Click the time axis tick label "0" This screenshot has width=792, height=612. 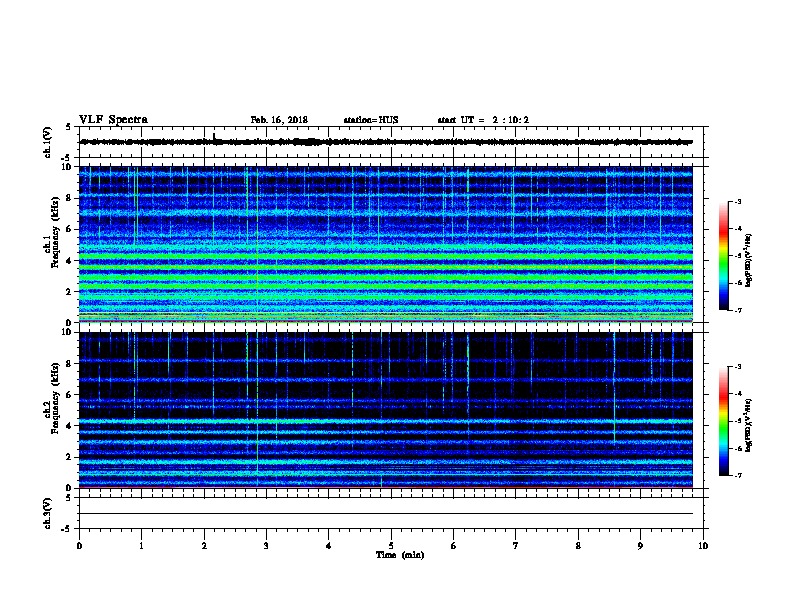pyautogui.click(x=79, y=545)
